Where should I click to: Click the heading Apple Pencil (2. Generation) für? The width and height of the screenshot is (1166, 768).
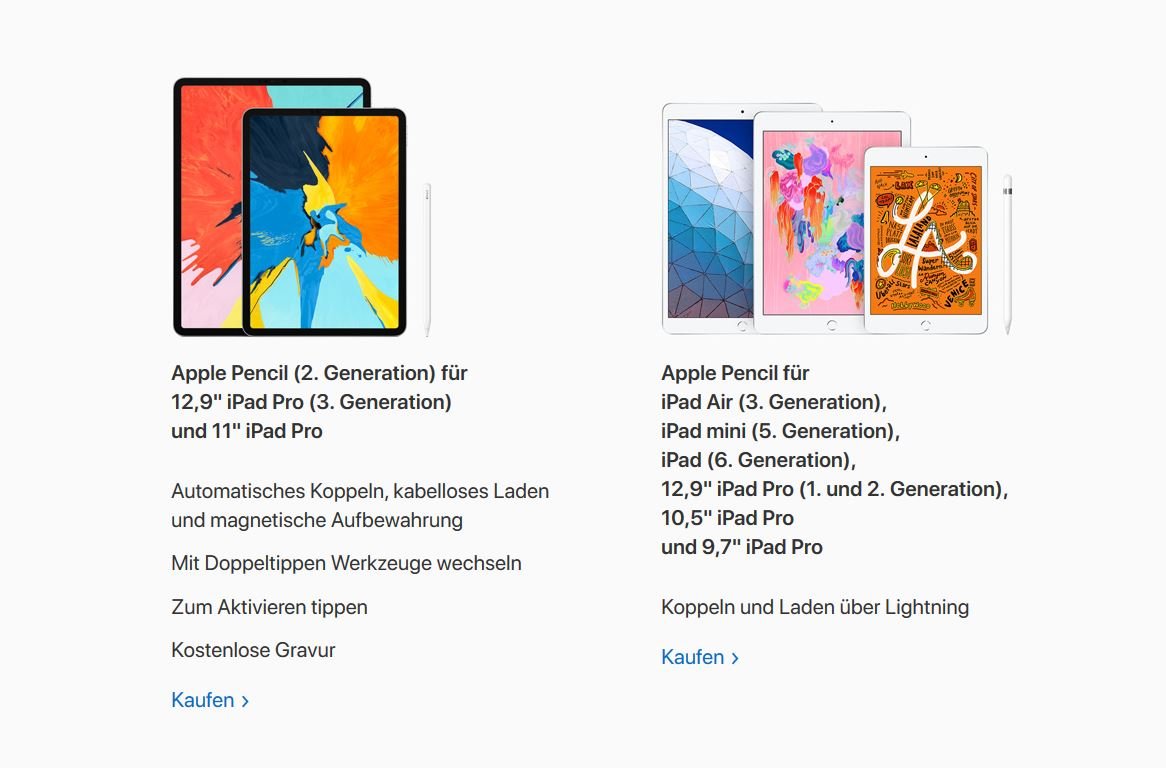[x=319, y=372]
